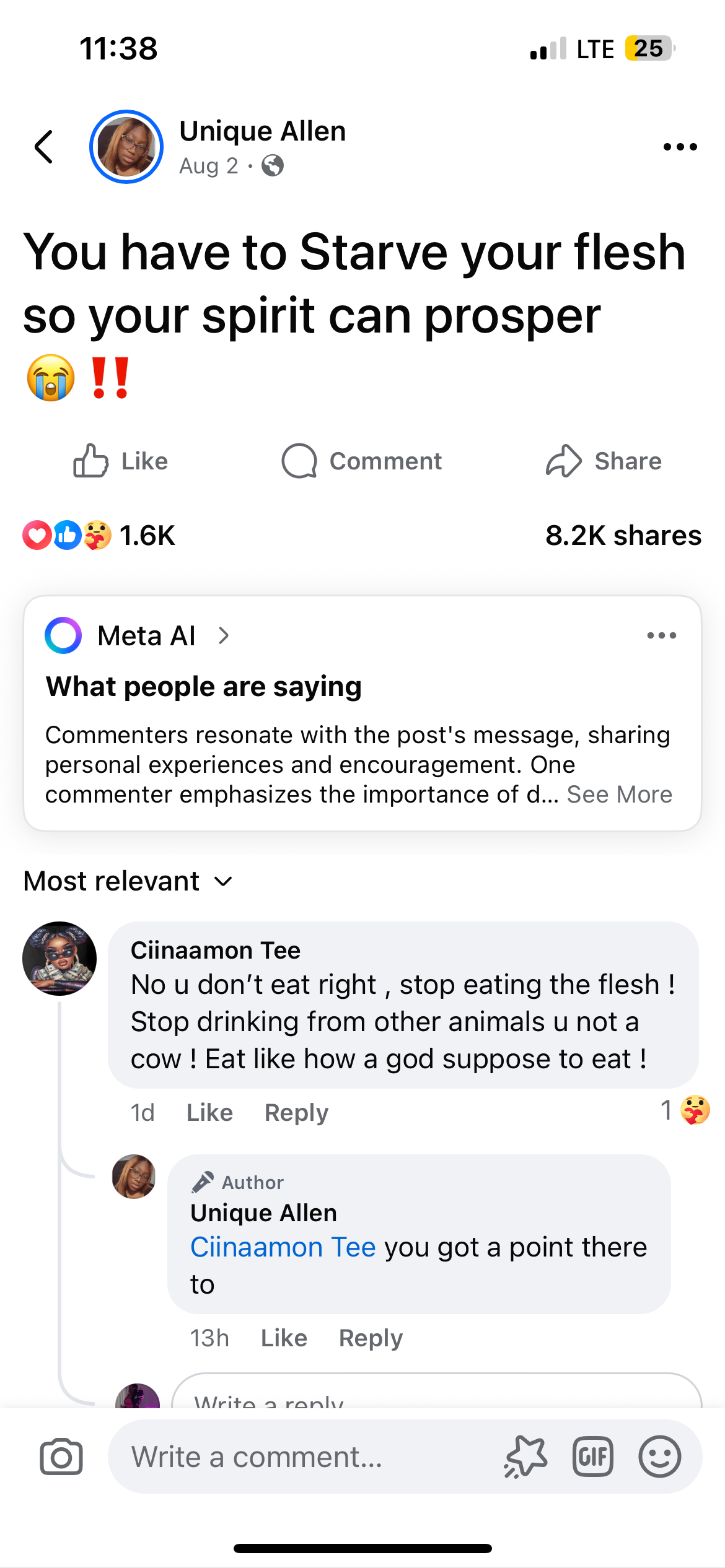Open camera to attach photo
The width and height of the screenshot is (725, 1568).
click(61, 1457)
